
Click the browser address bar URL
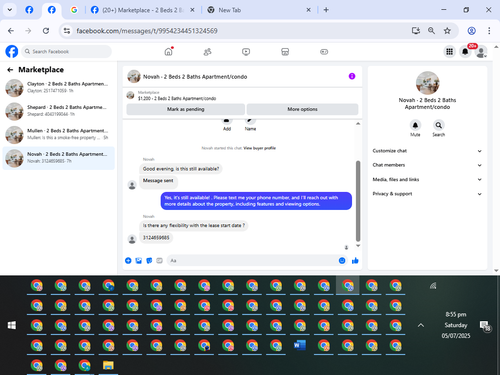147,31
